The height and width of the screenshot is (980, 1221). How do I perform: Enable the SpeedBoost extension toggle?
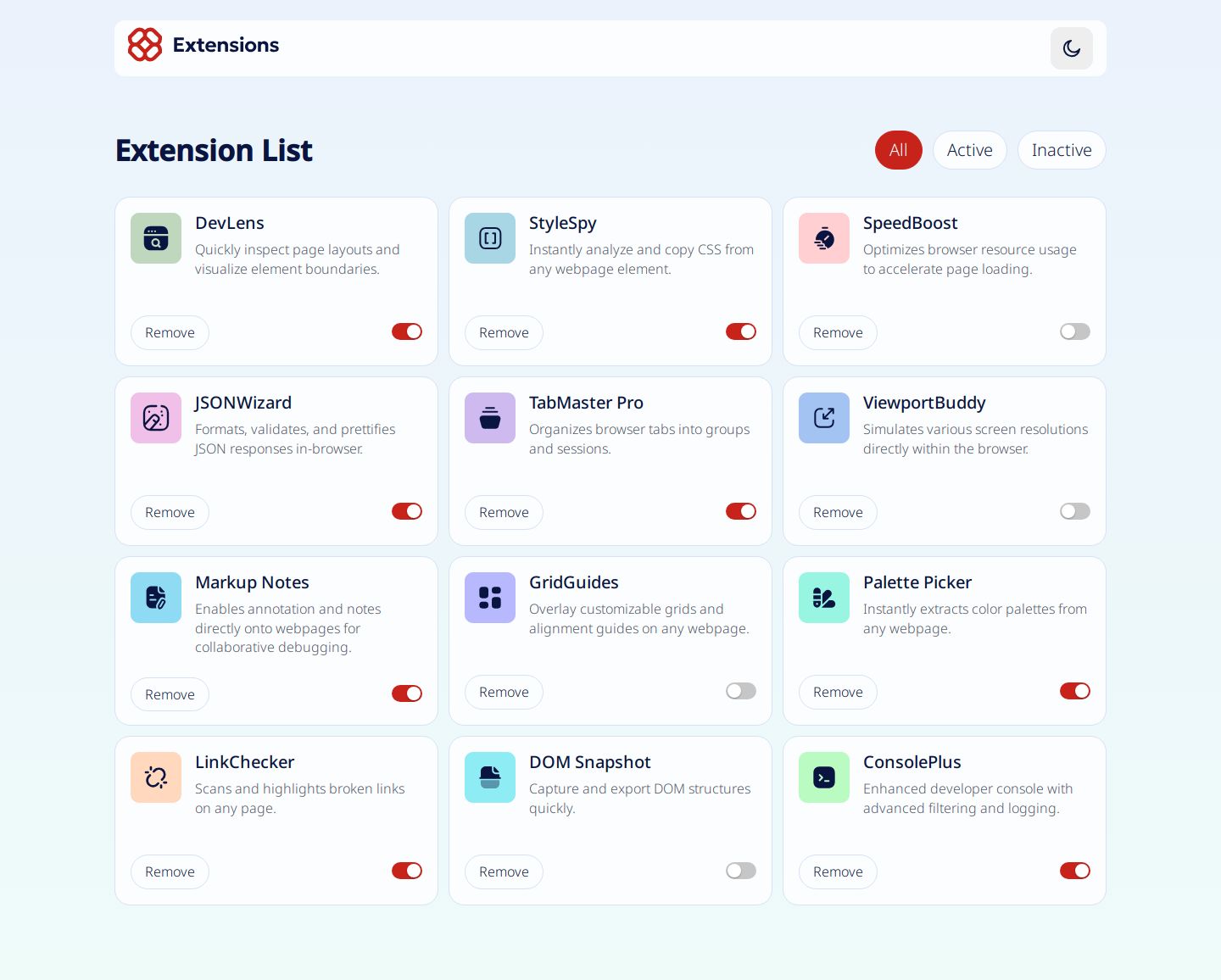click(x=1074, y=331)
